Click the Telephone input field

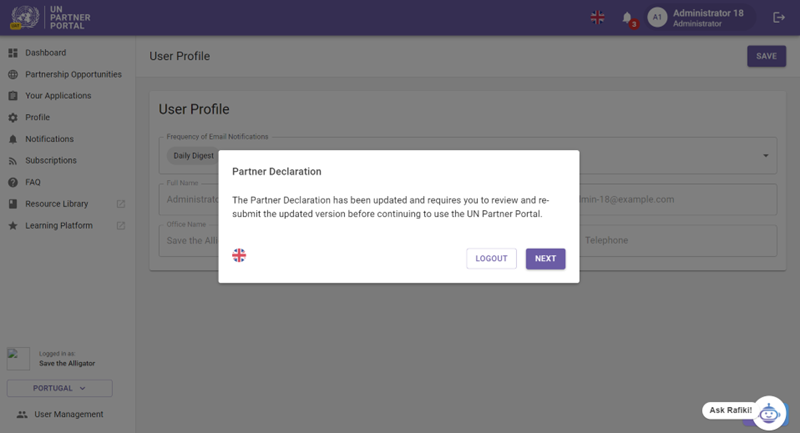(678, 240)
